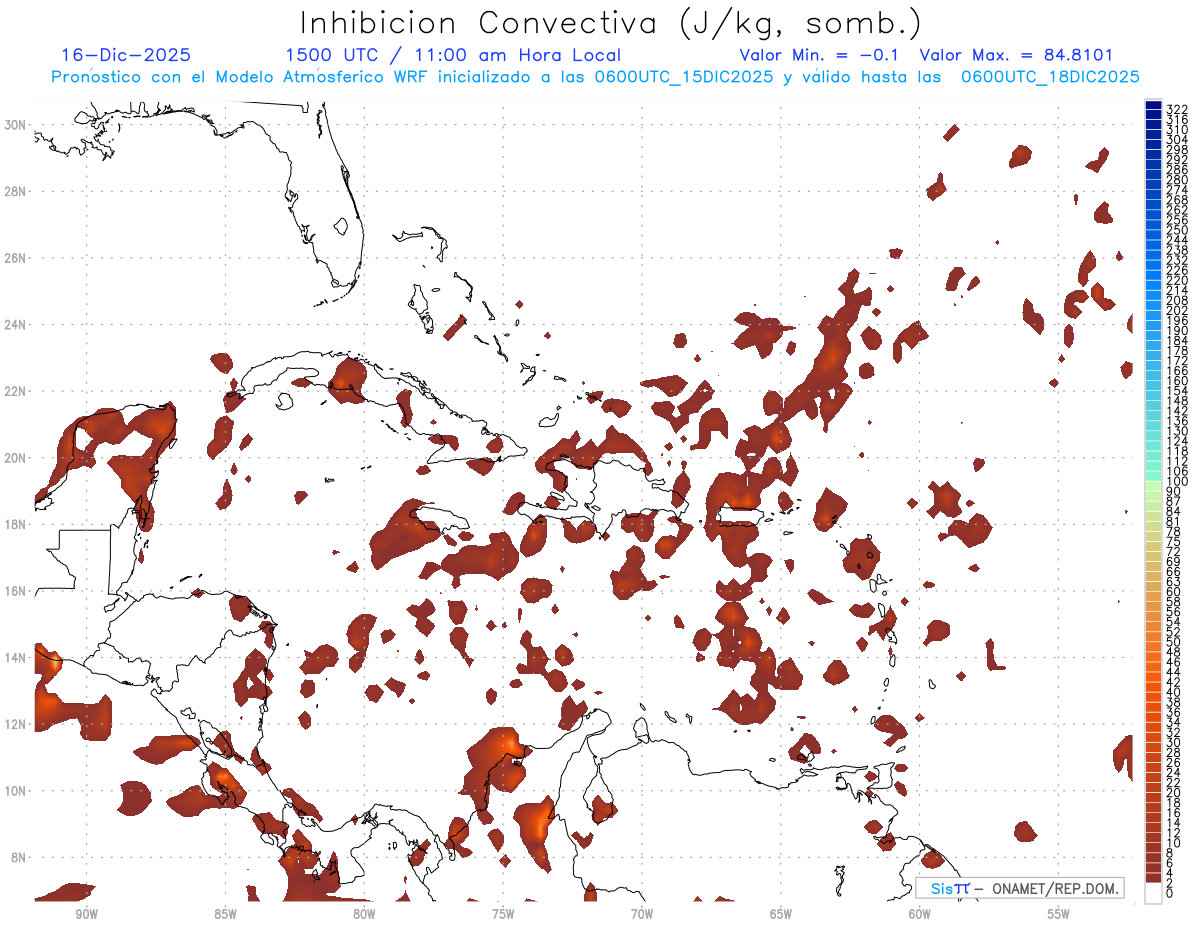Click the 12N latitude label
The image size is (1200, 927).
[x=17, y=724]
